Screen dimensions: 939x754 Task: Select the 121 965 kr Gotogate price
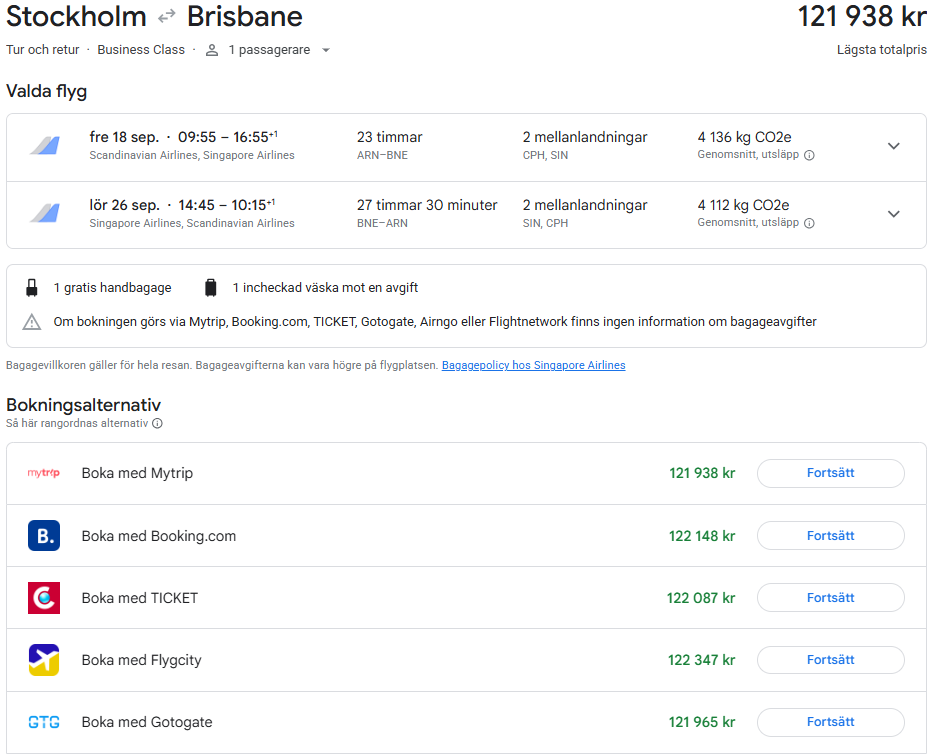[702, 722]
